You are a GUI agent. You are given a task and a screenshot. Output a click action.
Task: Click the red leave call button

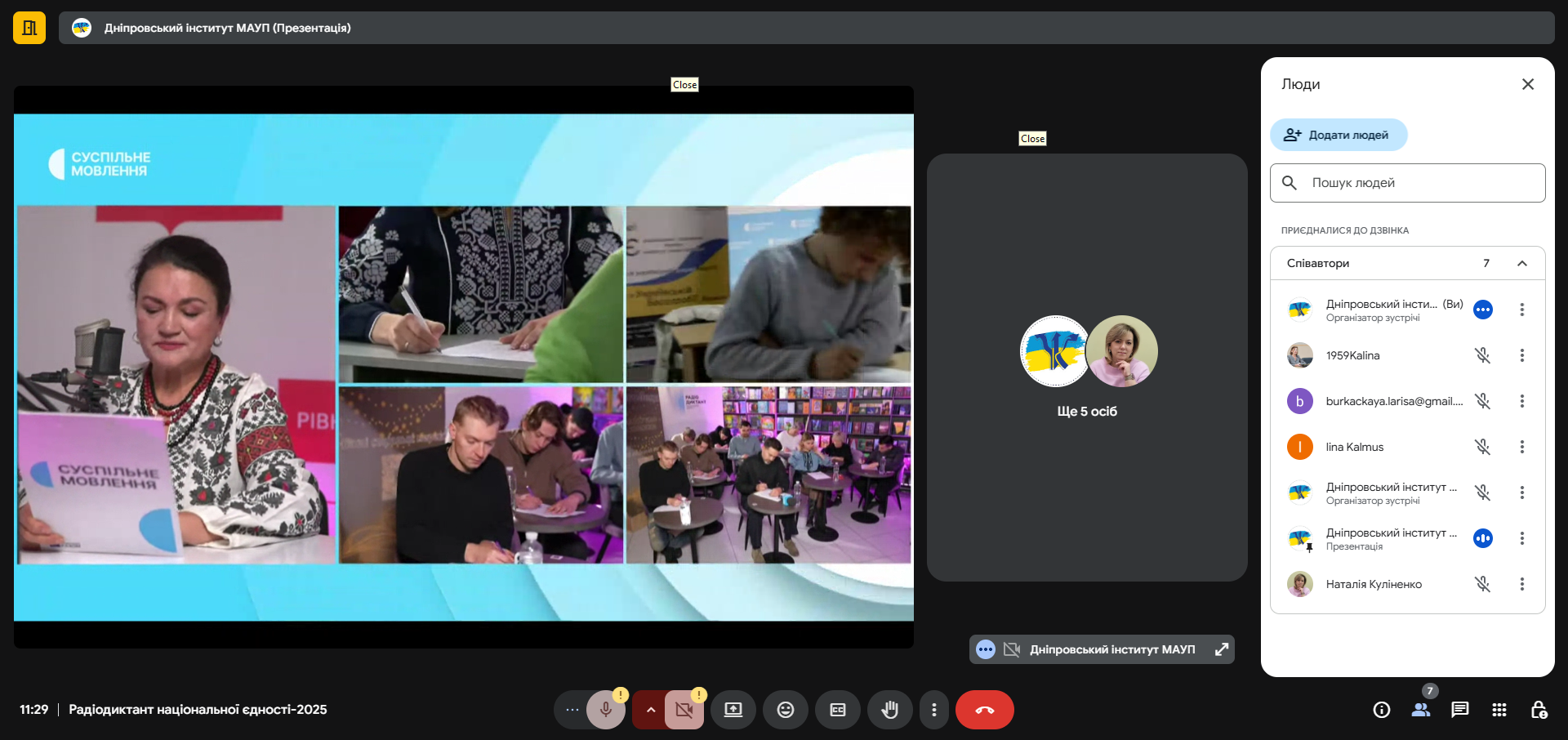click(984, 710)
